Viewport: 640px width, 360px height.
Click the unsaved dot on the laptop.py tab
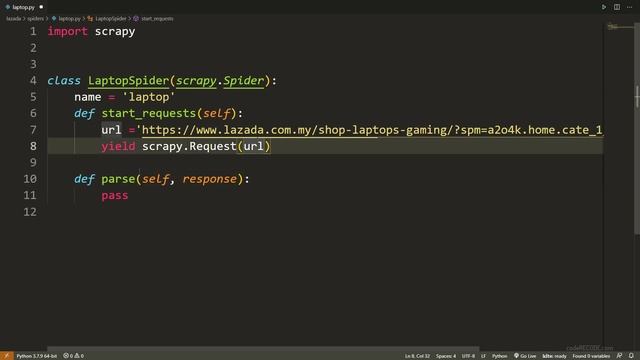click(41, 7)
